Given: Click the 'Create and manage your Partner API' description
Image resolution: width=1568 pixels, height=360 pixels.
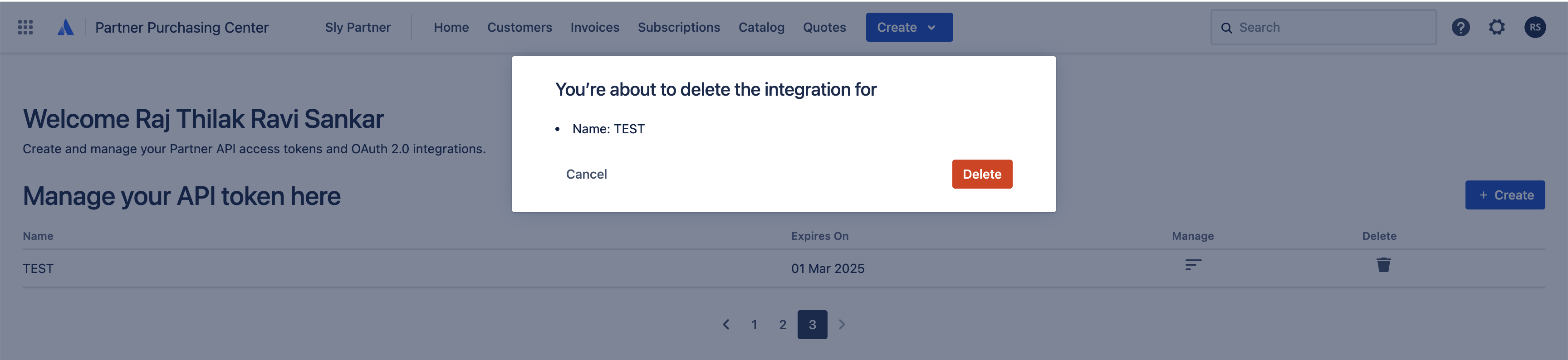Looking at the screenshot, I should point(254,149).
